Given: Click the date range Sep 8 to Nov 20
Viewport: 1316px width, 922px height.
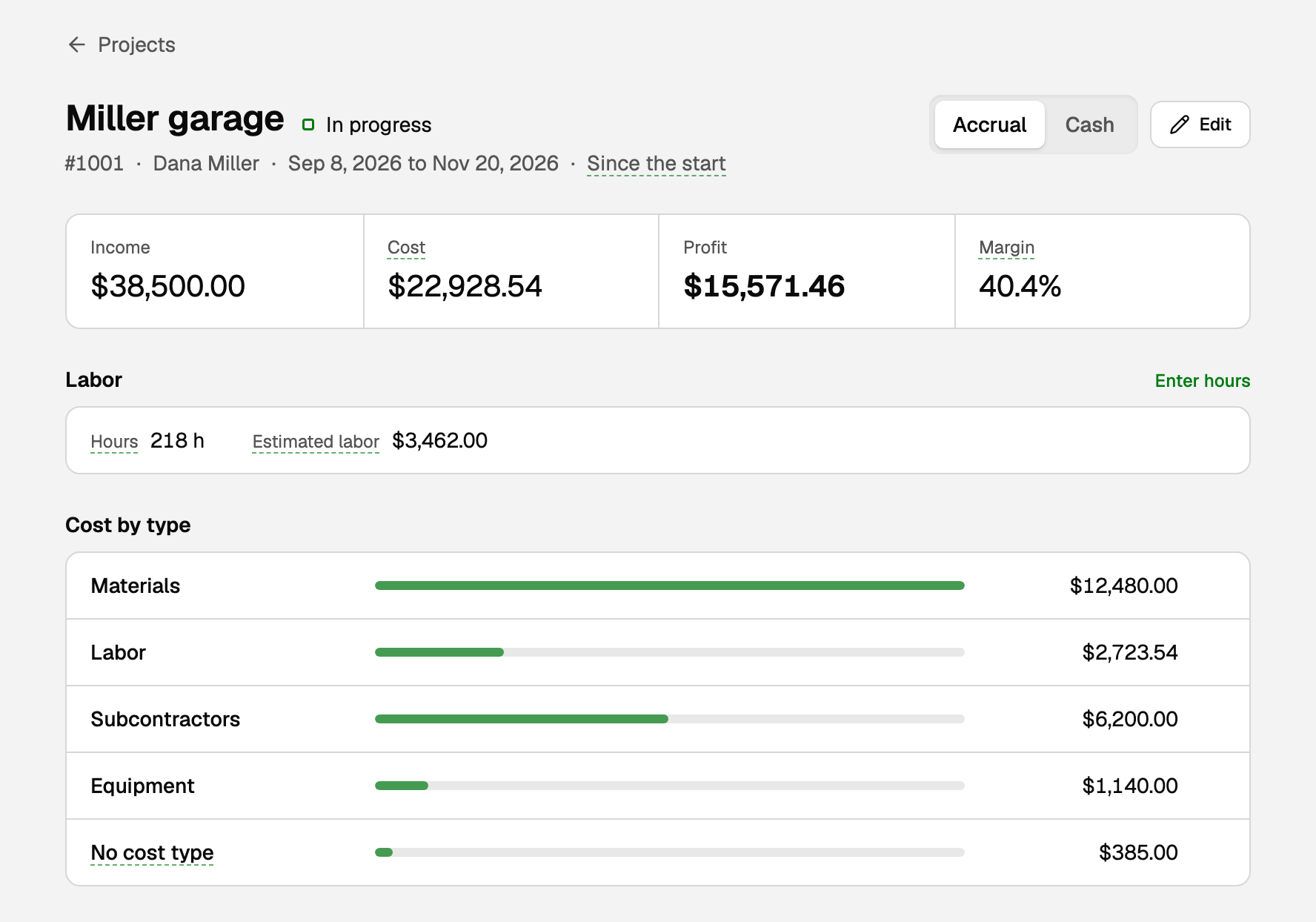Looking at the screenshot, I should pyautogui.click(x=423, y=163).
